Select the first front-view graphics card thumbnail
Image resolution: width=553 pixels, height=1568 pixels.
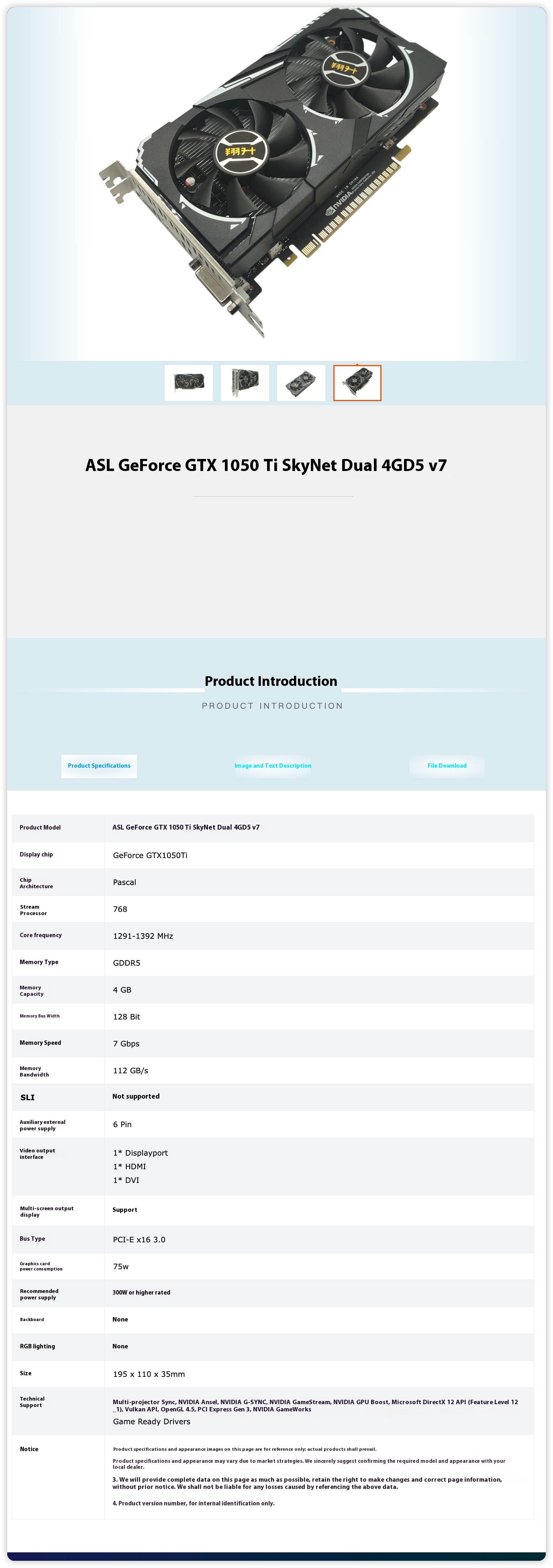[x=189, y=383]
